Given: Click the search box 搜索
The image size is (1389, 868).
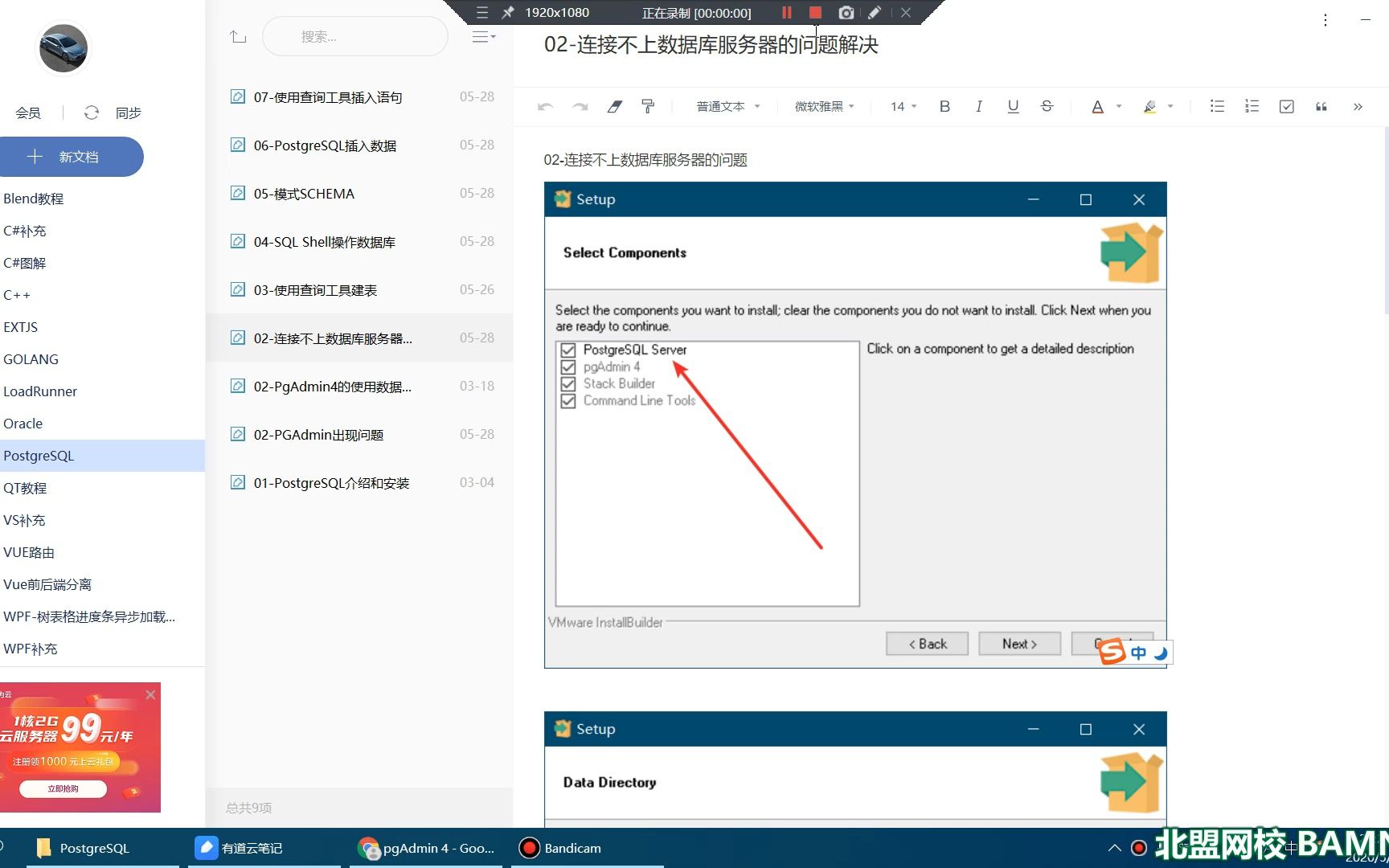Looking at the screenshot, I should [x=354, y=36].
